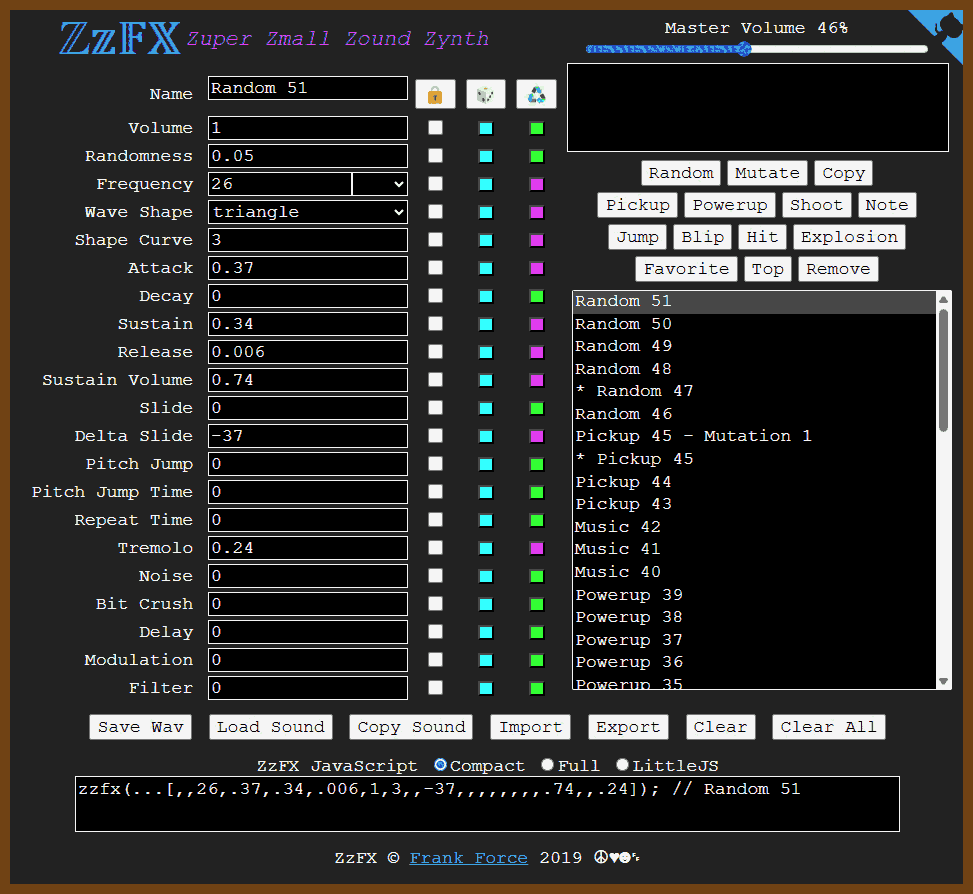The width and height of the screenshot is (973, 894).
Task: Click the padlock lock-all icon button
Action: pyautogui.click(x=434, y=95)
